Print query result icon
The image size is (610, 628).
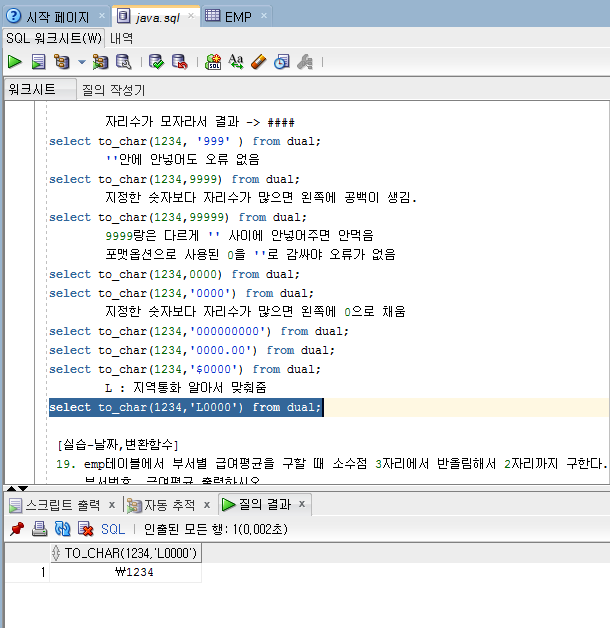pyautogui.click(x=39, y=529)
